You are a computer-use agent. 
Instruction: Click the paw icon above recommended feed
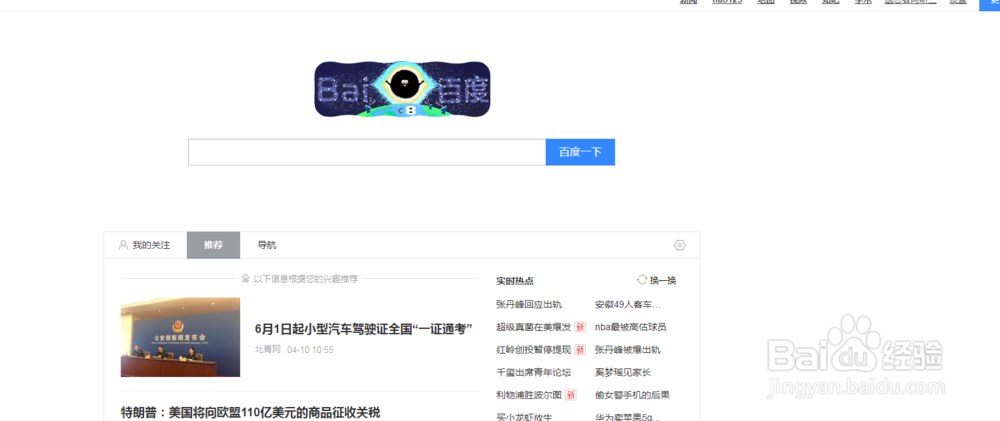coord(246,279)
